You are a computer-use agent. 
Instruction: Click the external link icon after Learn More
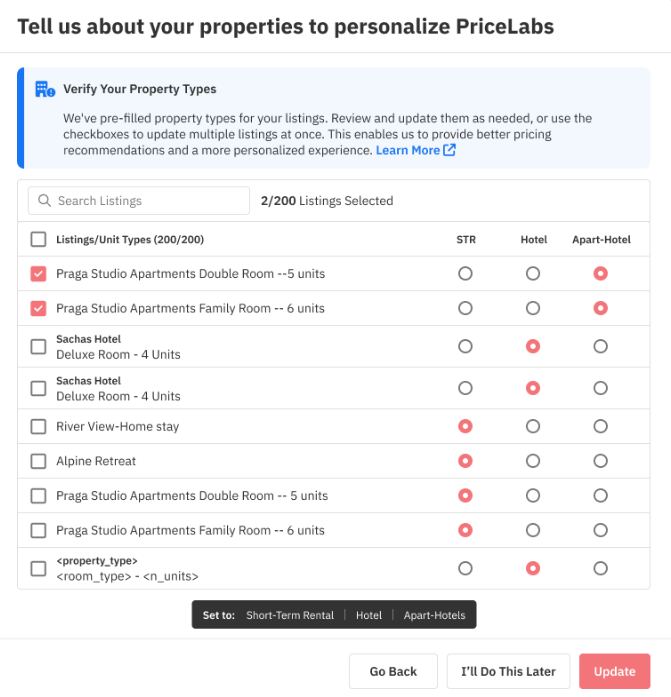click(449, 150)
